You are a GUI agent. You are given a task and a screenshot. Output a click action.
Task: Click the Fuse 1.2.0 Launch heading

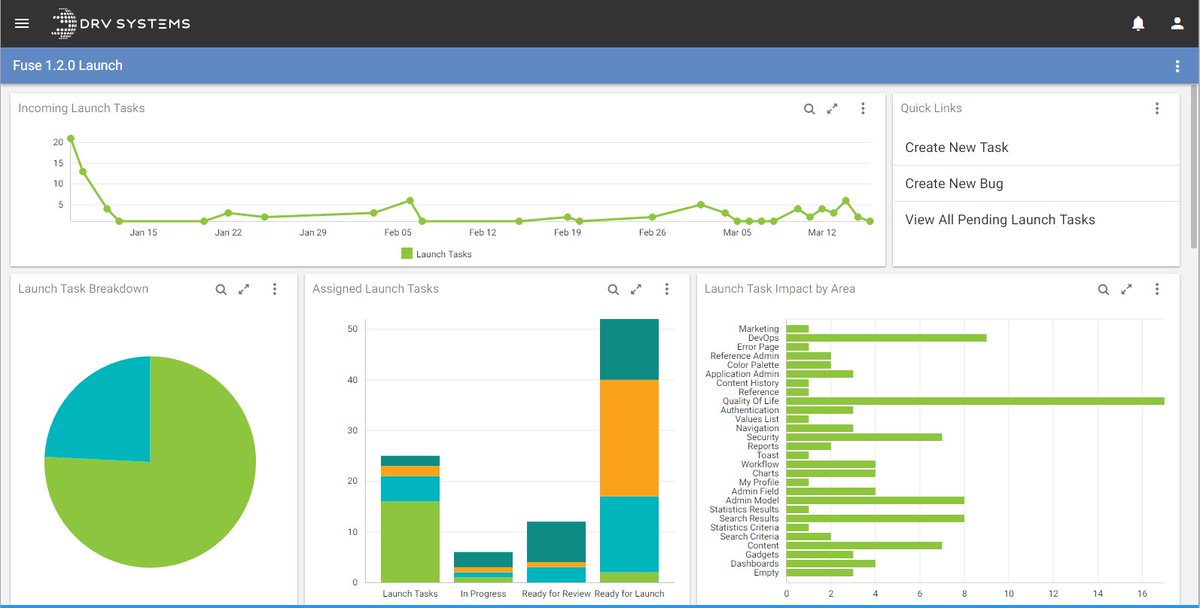[68, 66]
